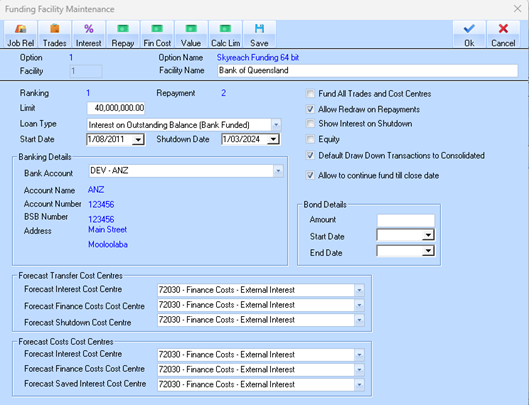The height and width of the screenshot is (405, 529).
Task: Expand the Loan Type dropdown
Action: [276, 125]
